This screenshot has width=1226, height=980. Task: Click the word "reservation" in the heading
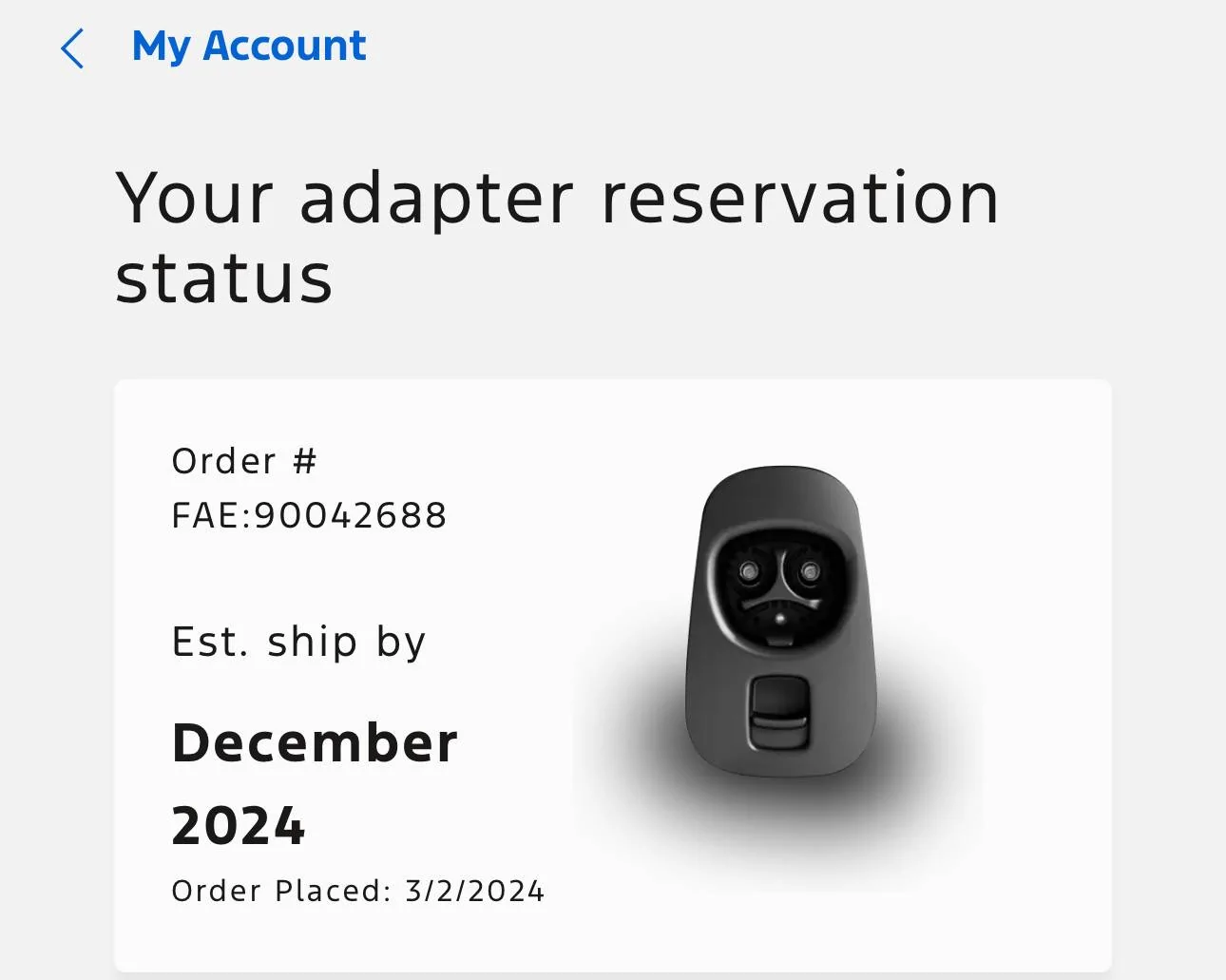pyautogui.click(x=799, y=199)
